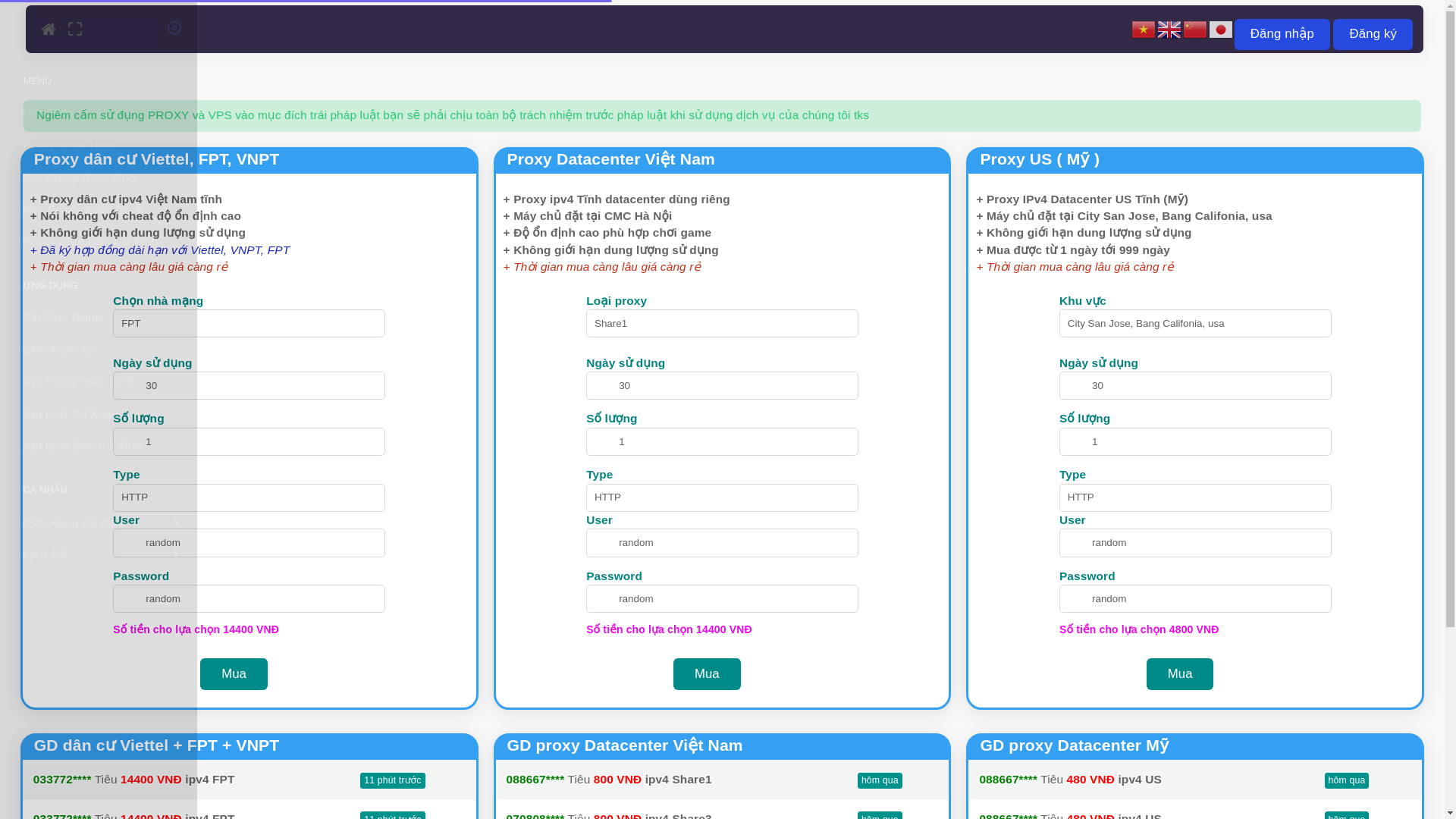Click User field in Proxy US card

click(1195, 543)
